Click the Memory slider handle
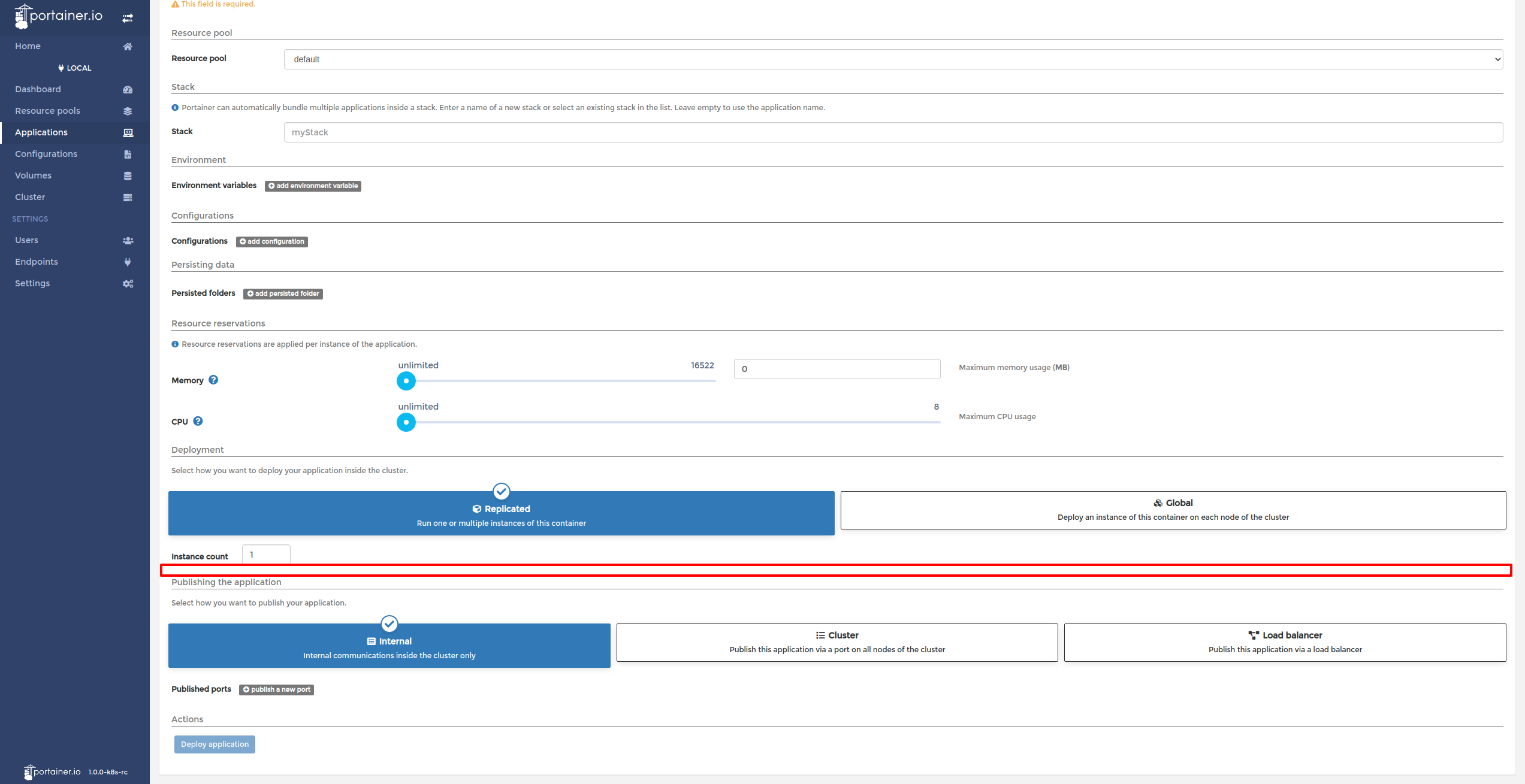The width and height of the screenshot is (1525, 784). click(x=406, y=380)
